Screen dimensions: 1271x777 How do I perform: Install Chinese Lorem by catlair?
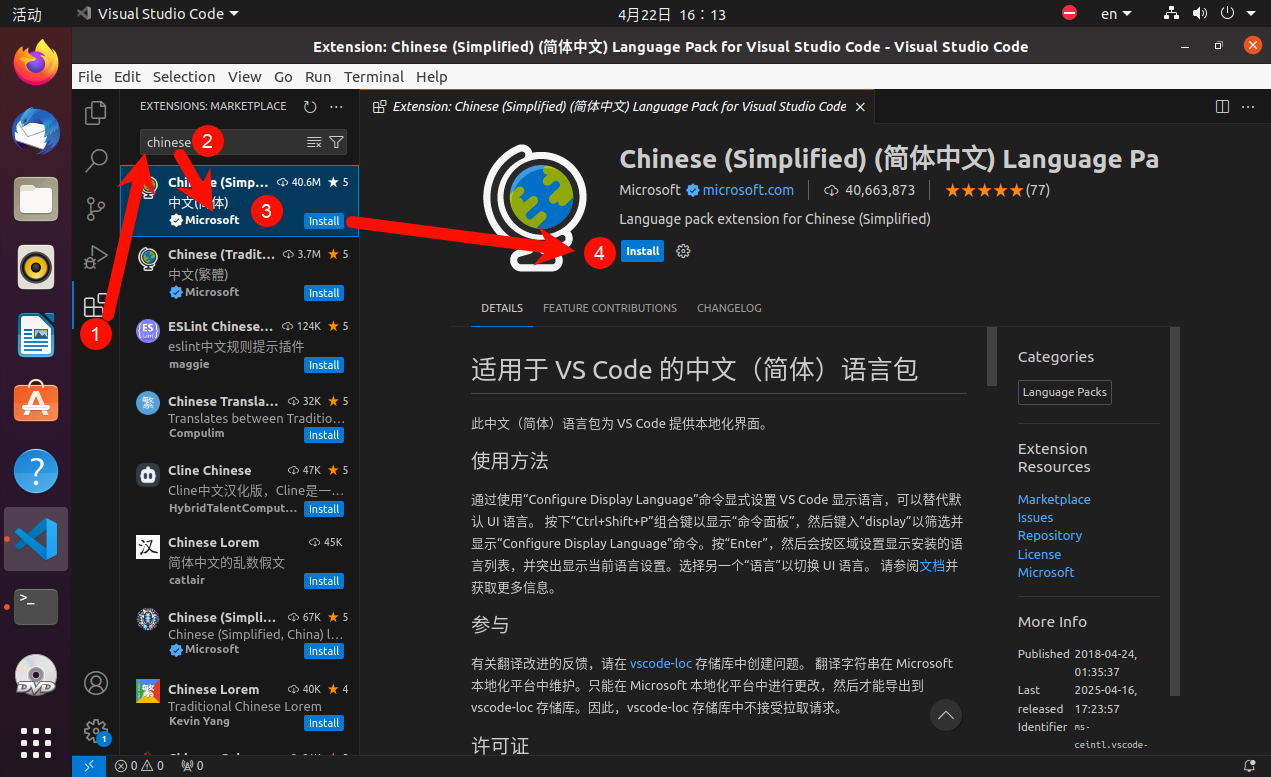324,581
